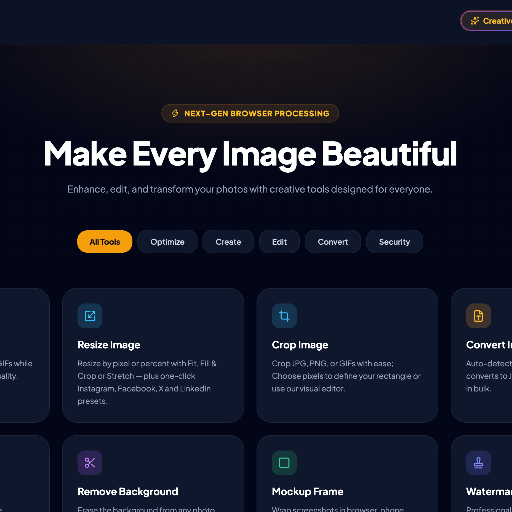Click the Crop Image tool icon
Viewport: 512px width, 512px height.
pos(284,316)
